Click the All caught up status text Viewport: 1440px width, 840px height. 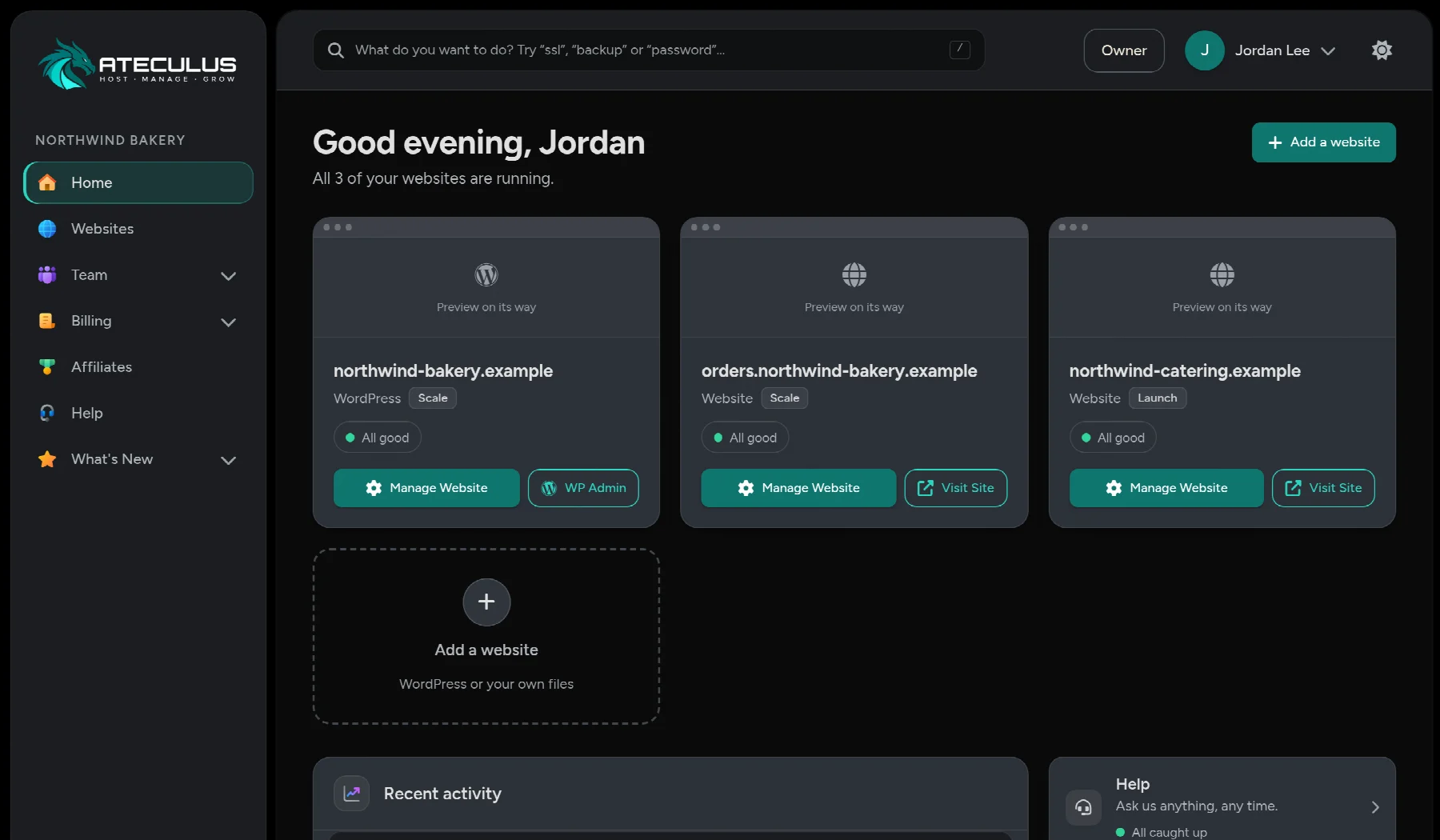tap(1169, 832)
